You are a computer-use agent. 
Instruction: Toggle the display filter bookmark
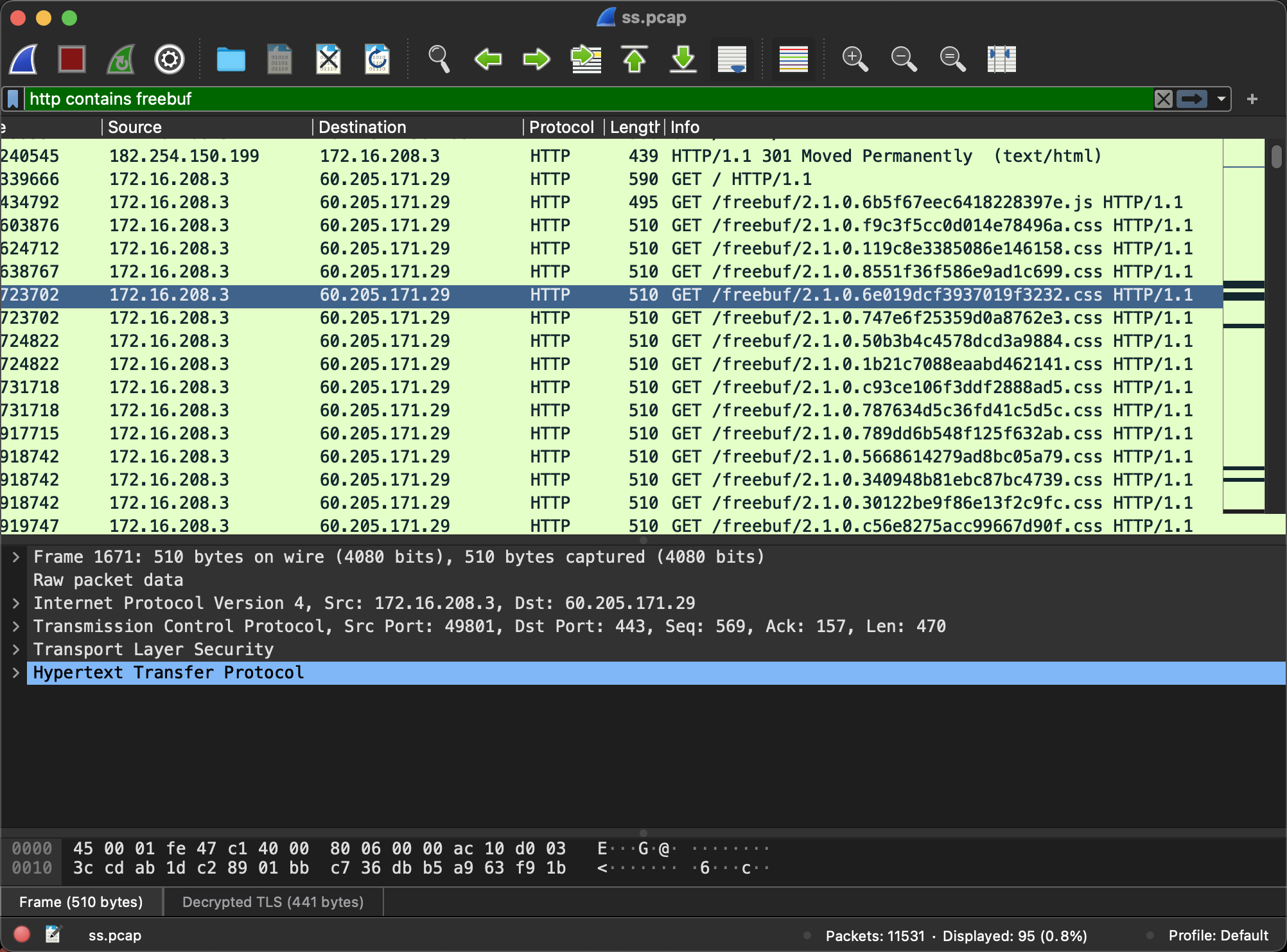pyautogui.click(x=13, y=99)
